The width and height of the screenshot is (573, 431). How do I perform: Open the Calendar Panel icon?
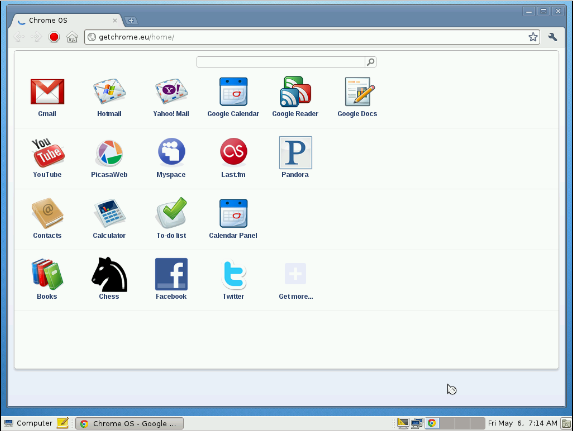[x=233, y=213]
